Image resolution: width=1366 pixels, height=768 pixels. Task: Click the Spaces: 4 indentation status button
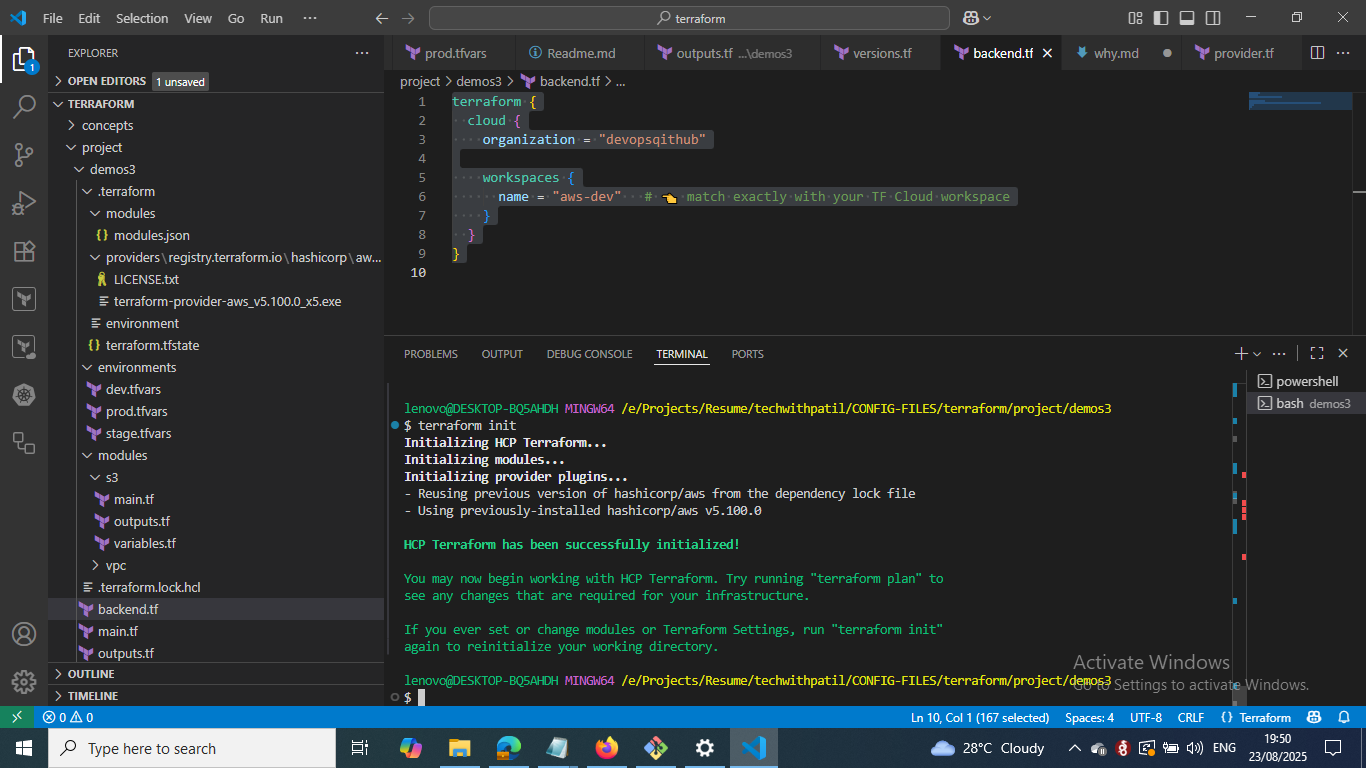tap(1089, 717)
